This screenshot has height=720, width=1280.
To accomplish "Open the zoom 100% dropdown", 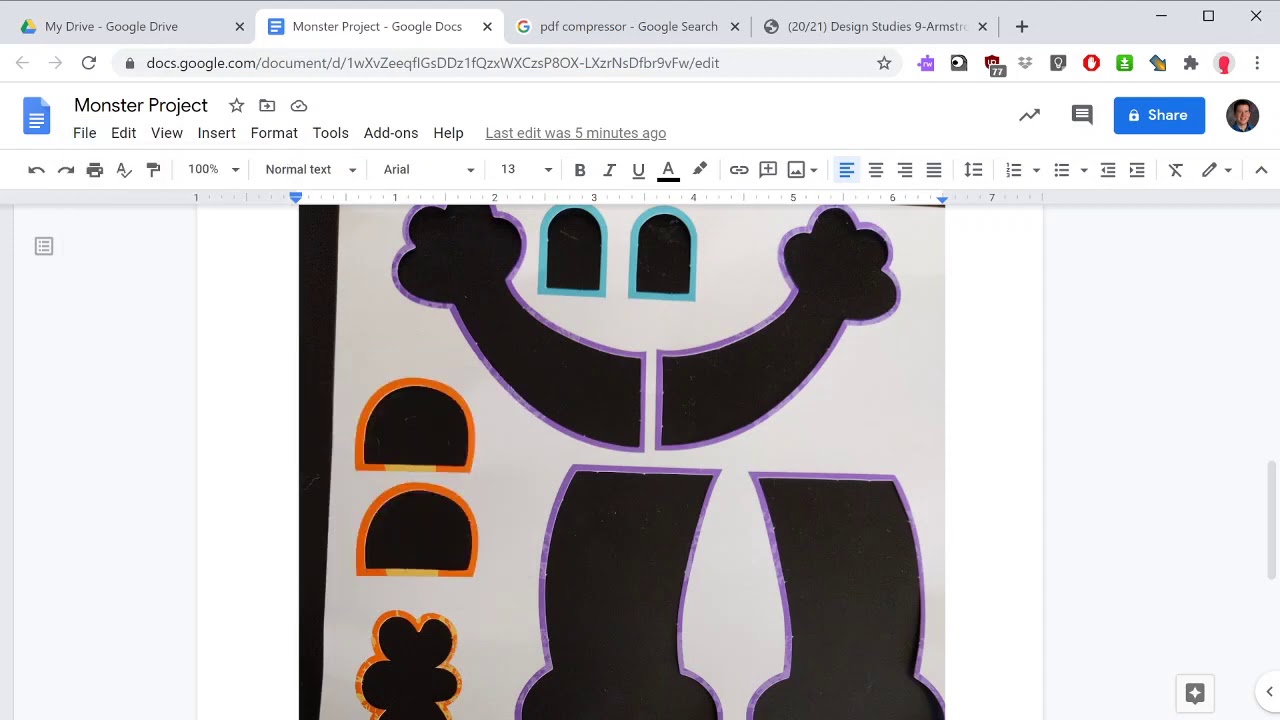I will pos(214,170).
